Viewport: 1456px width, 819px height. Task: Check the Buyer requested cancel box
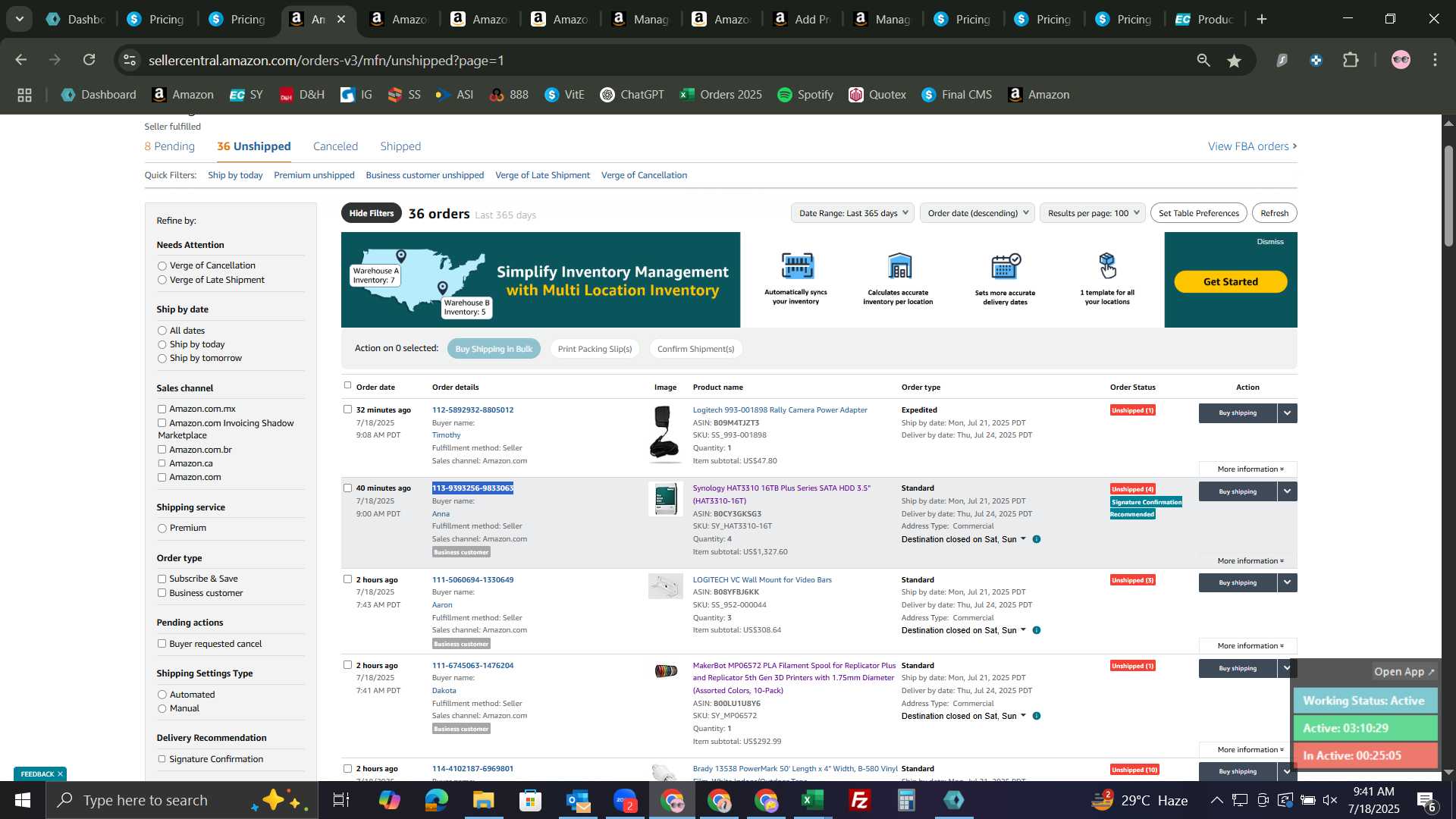click(x=162, y=644)
